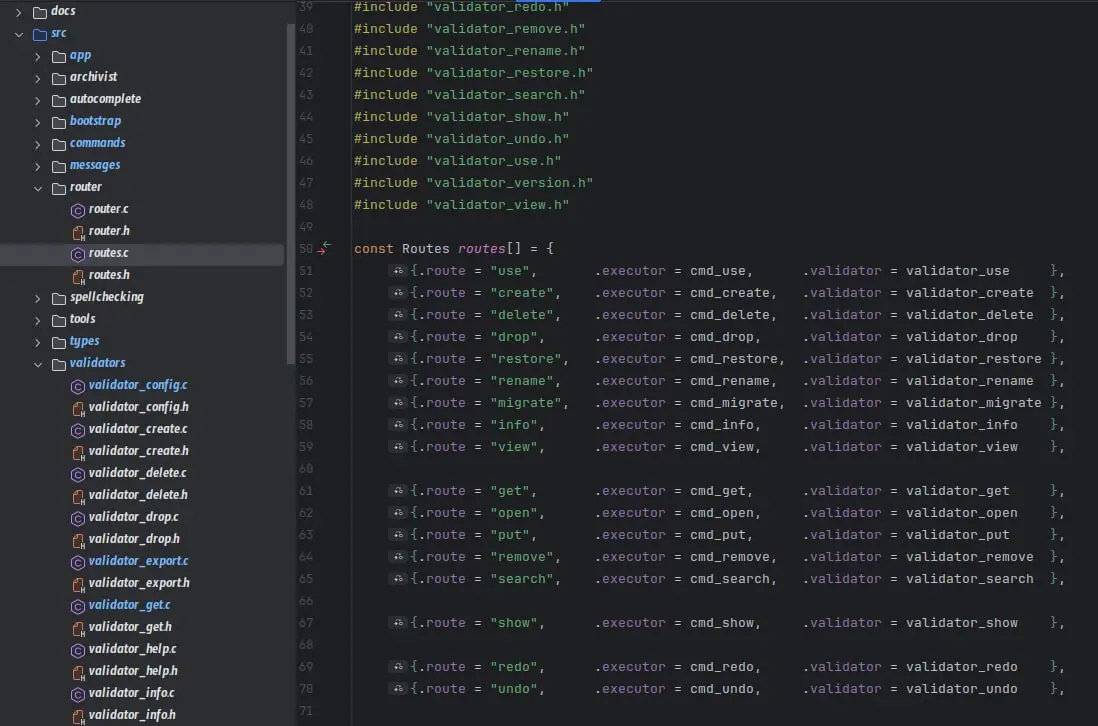Collapse the validators folder
This screenshot has width=1098, height=726.
(38, 363)
